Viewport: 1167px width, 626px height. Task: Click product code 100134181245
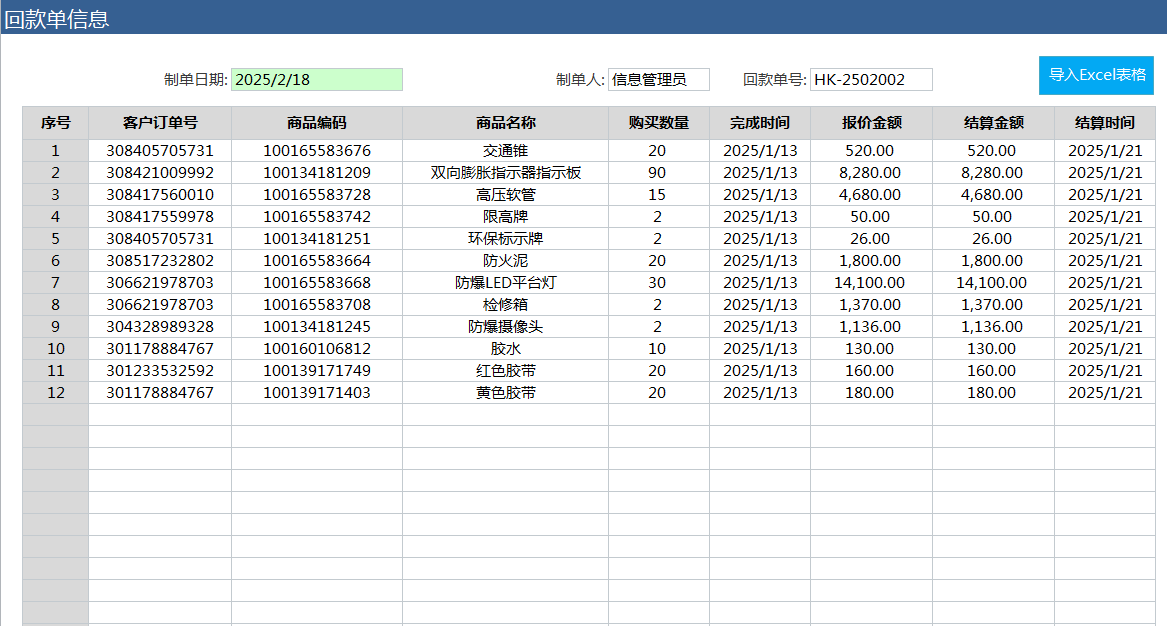point(317,327)
